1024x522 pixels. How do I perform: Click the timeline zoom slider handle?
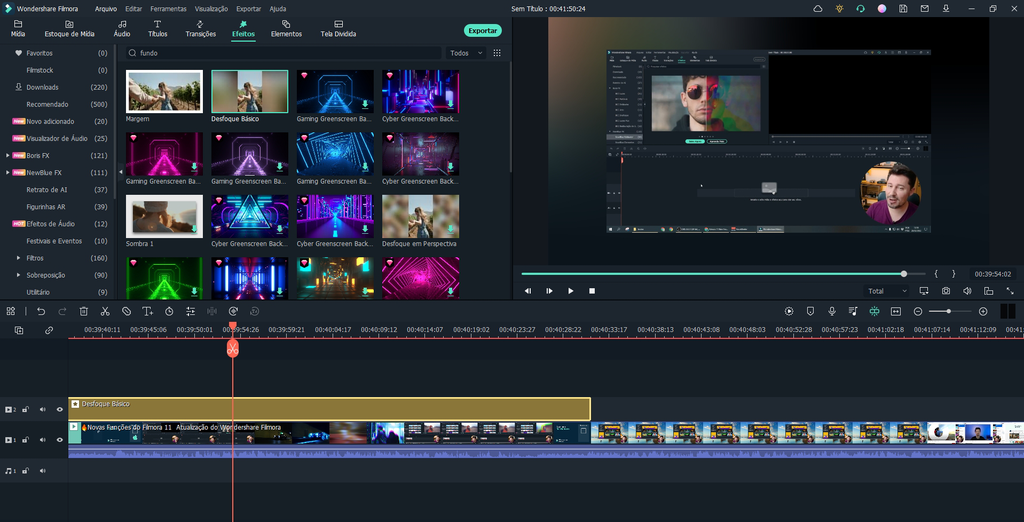[948, 312]
